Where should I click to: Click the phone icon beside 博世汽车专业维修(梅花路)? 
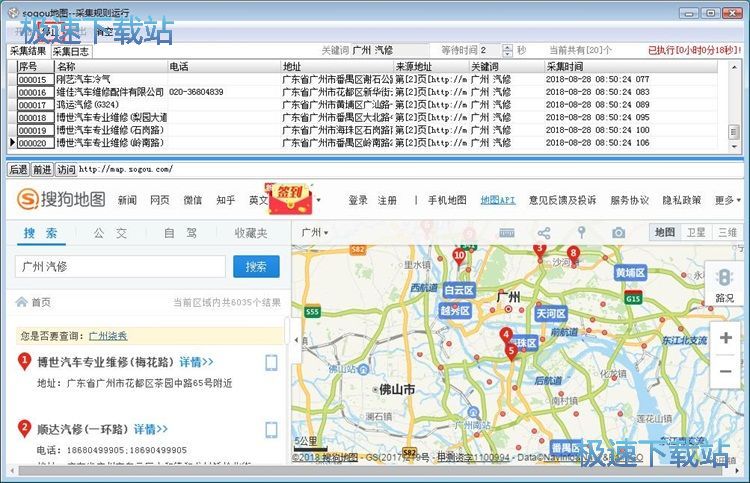(x=271, y=362)
